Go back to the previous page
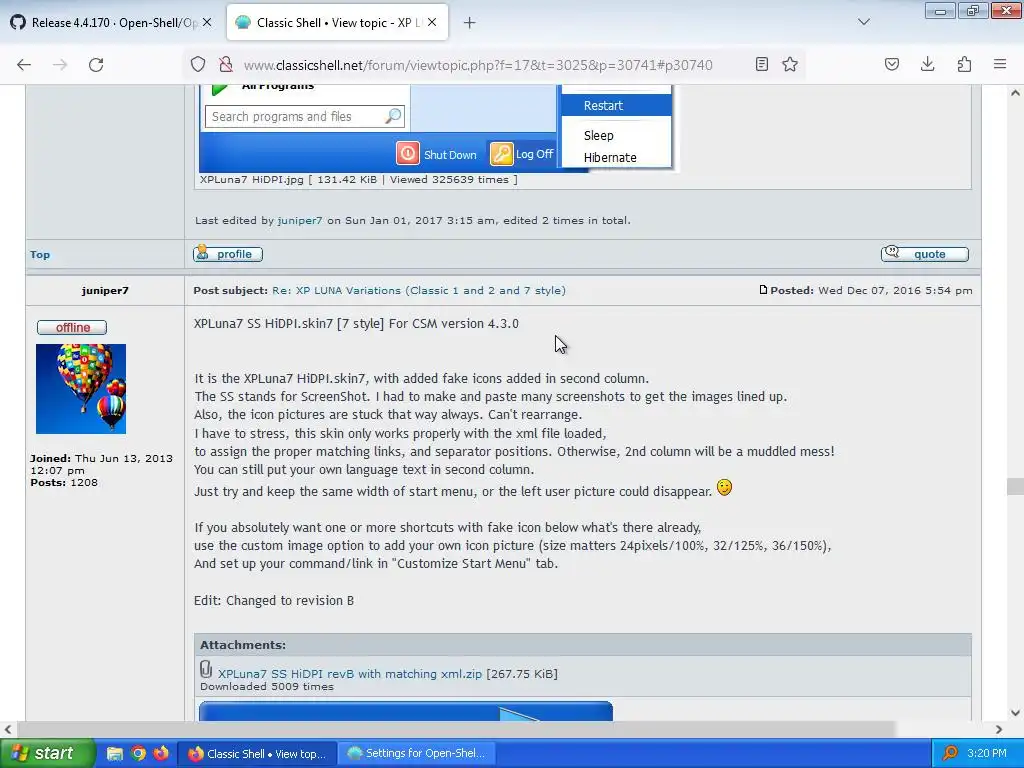Viewport: 1024px width, 768px height. (x=24, y=65)
